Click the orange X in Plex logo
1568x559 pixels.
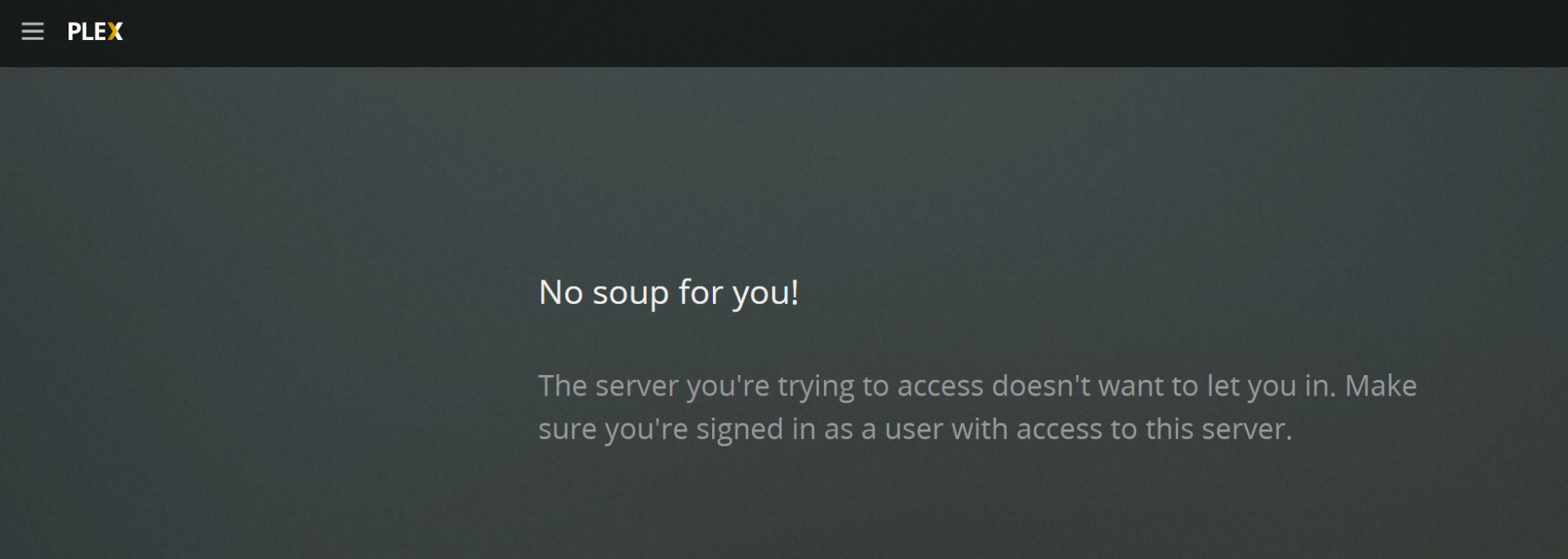coord(115,32)
